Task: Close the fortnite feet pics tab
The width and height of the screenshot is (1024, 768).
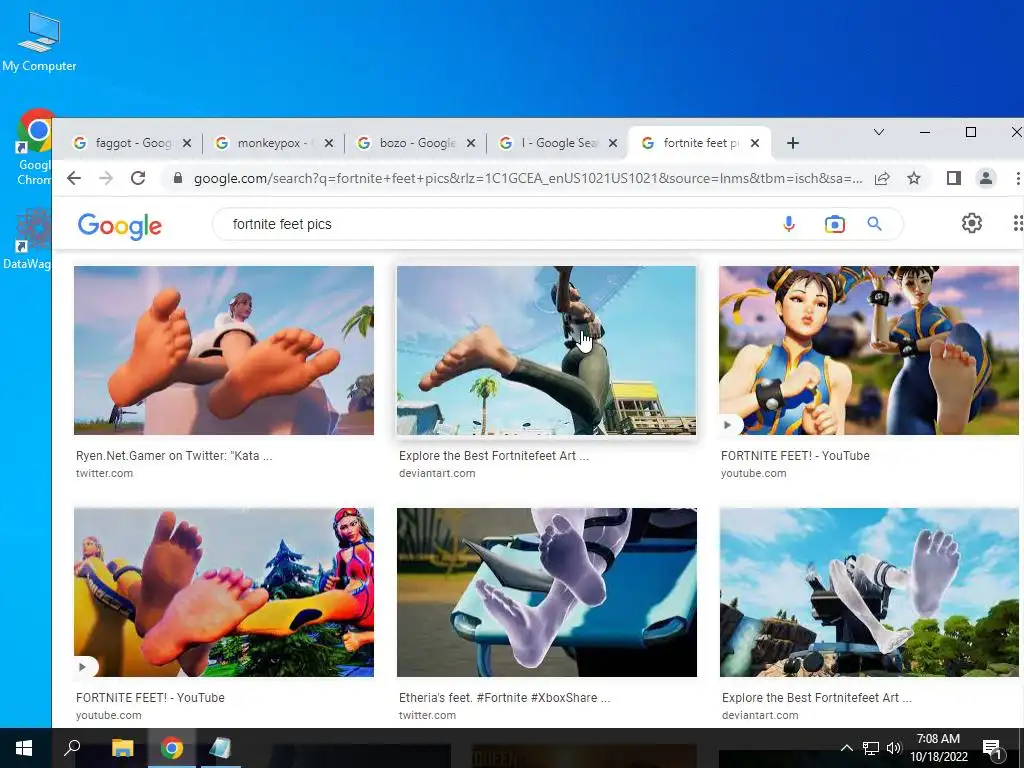Action: pyautogui.click(x=755, y=143)
